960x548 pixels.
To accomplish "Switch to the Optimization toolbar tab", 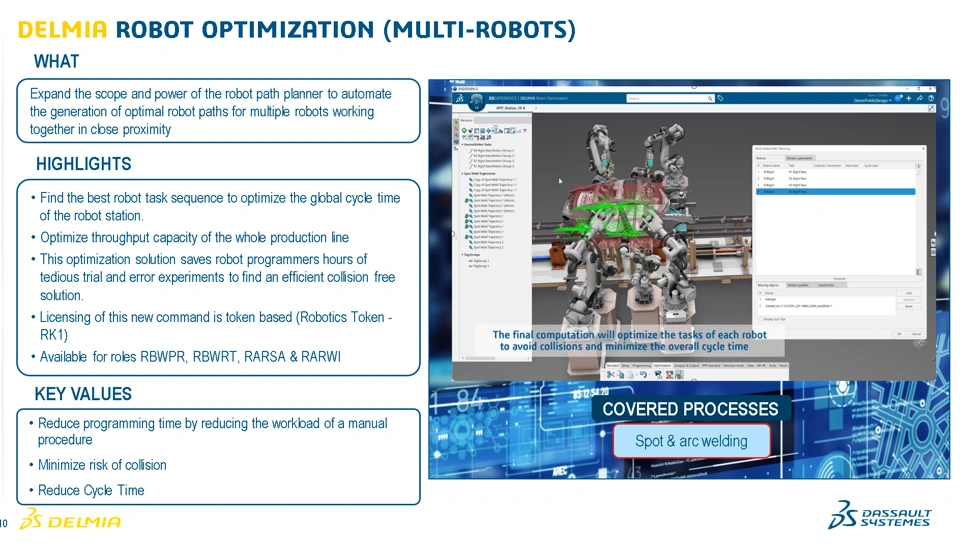I will 662,366.
